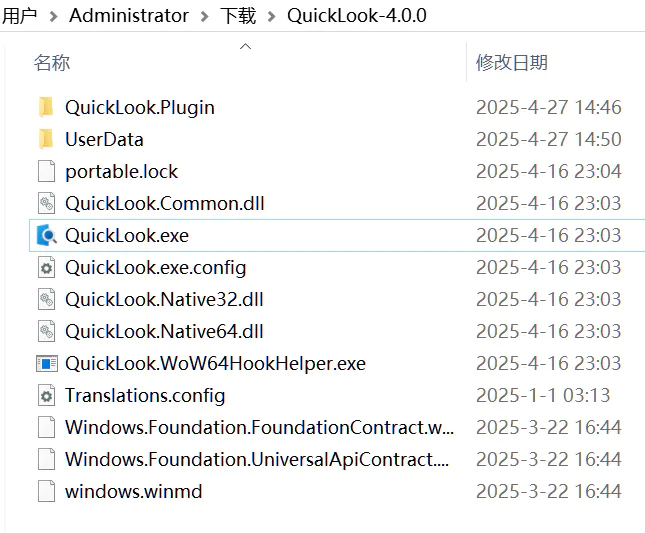
Task: Click the portable.lock blank file icon
Action: [x=46, y=171]
